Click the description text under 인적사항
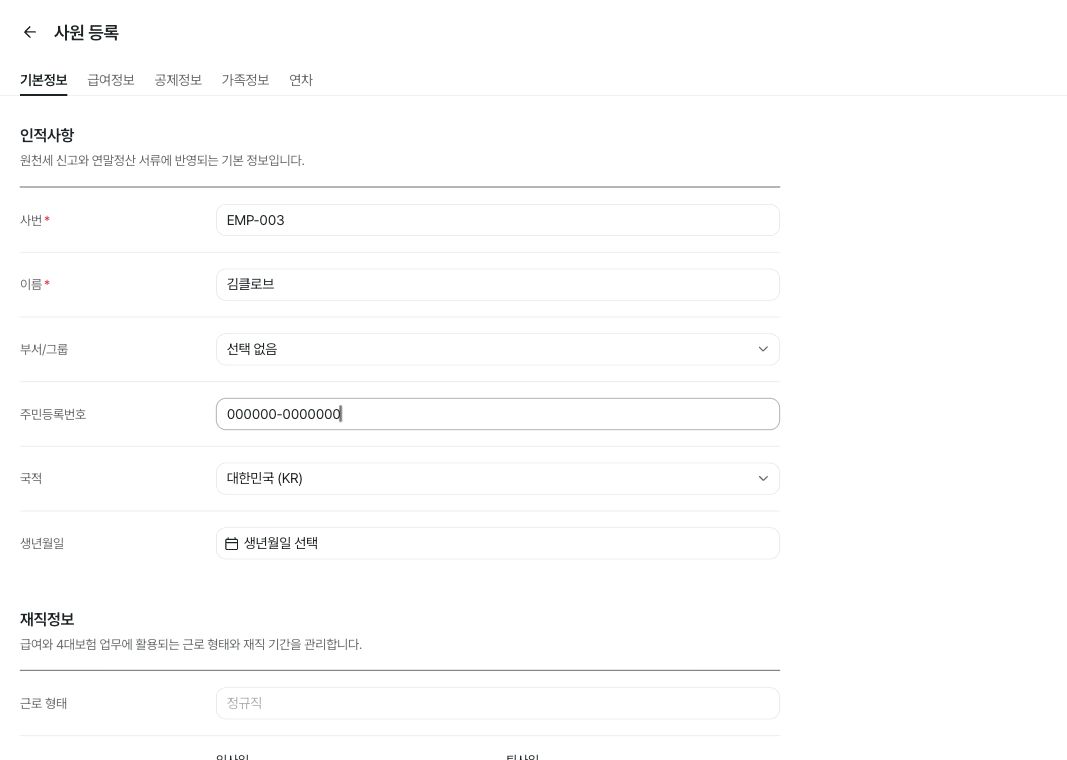Viewport: 1067px width, 760px height. pyautogui.click(x=162, y=161)
